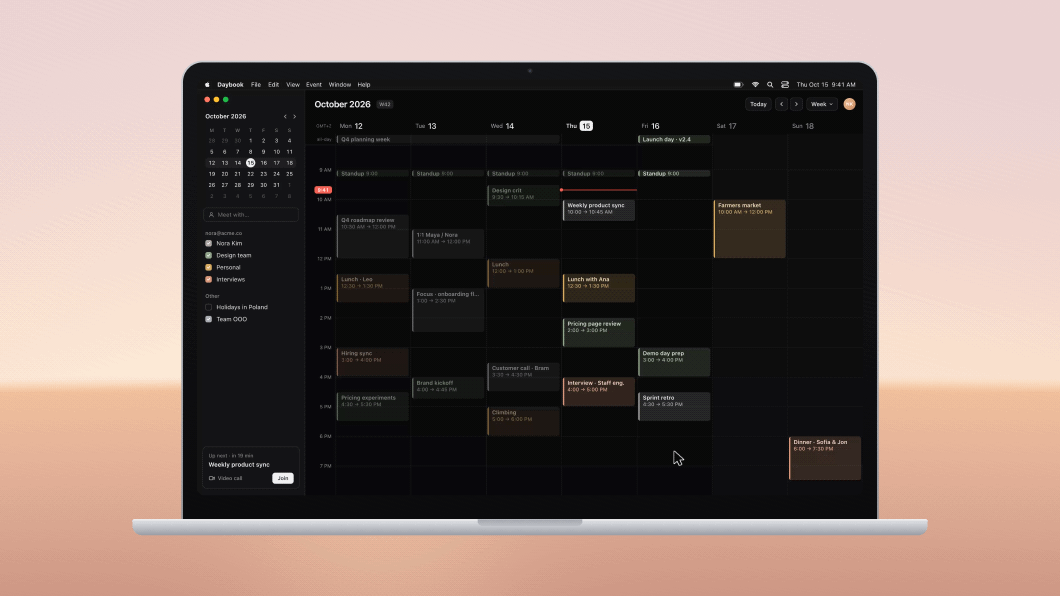Click the red 9:41 current time badge
Screen dimensions: 1060x596
[323, 190]
